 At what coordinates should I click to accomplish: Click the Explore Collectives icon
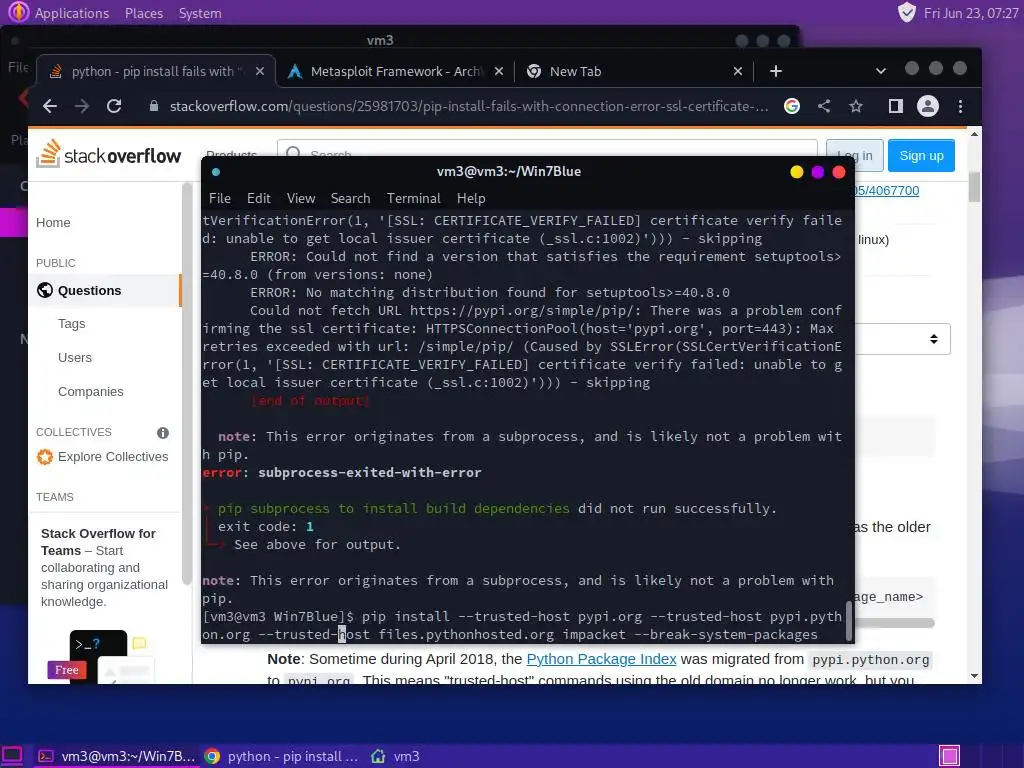(x=44, y=456)
